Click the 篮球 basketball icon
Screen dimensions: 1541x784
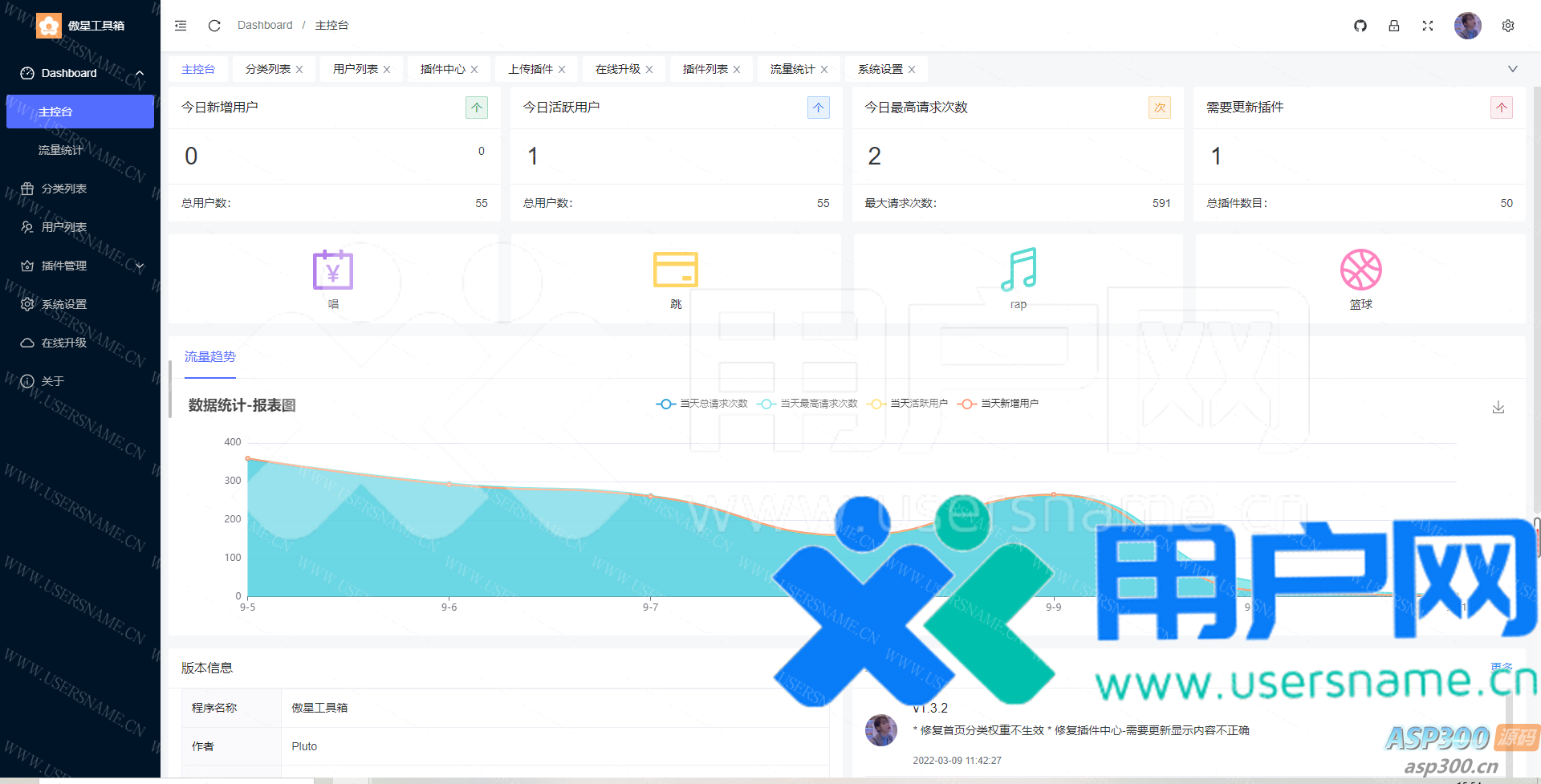1361,270
